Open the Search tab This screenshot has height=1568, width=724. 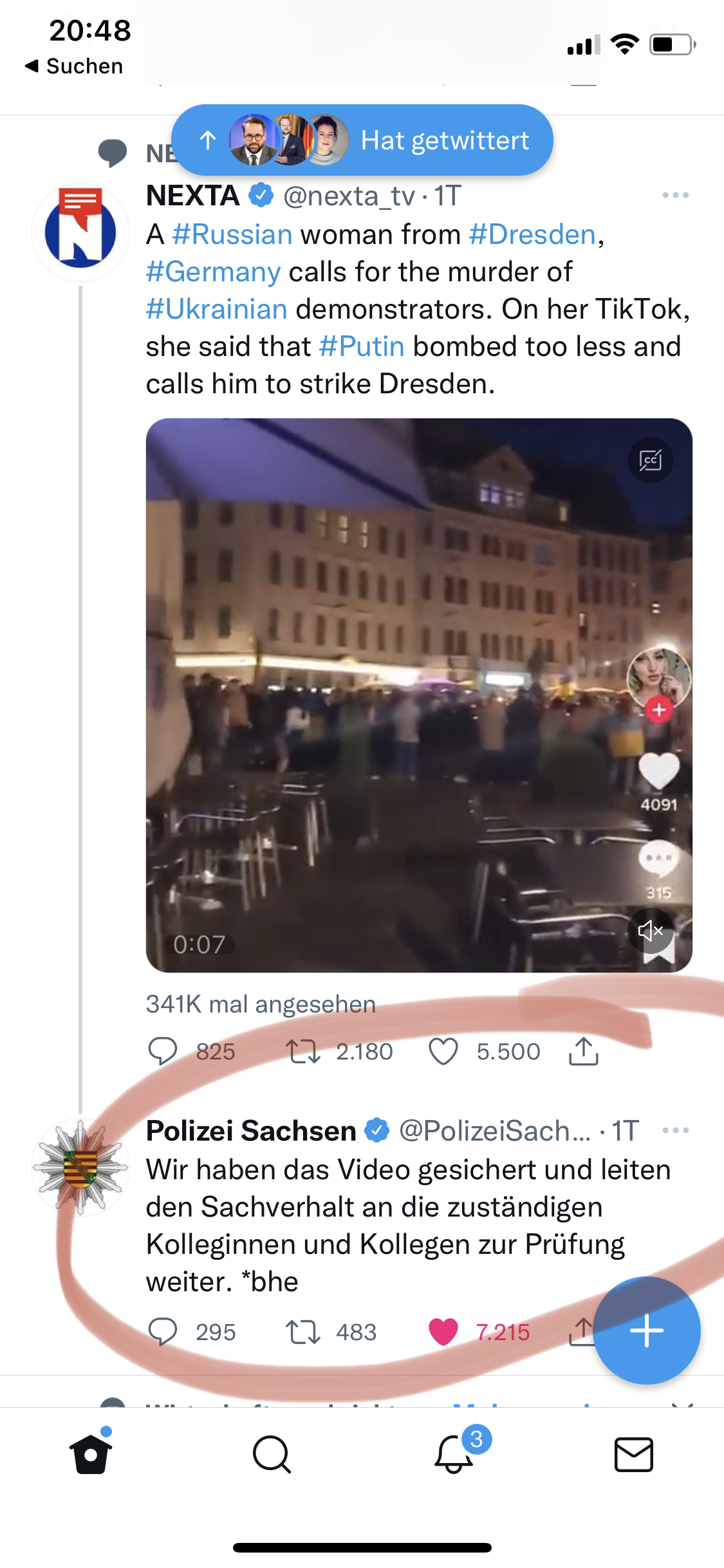pos(272,1454)
